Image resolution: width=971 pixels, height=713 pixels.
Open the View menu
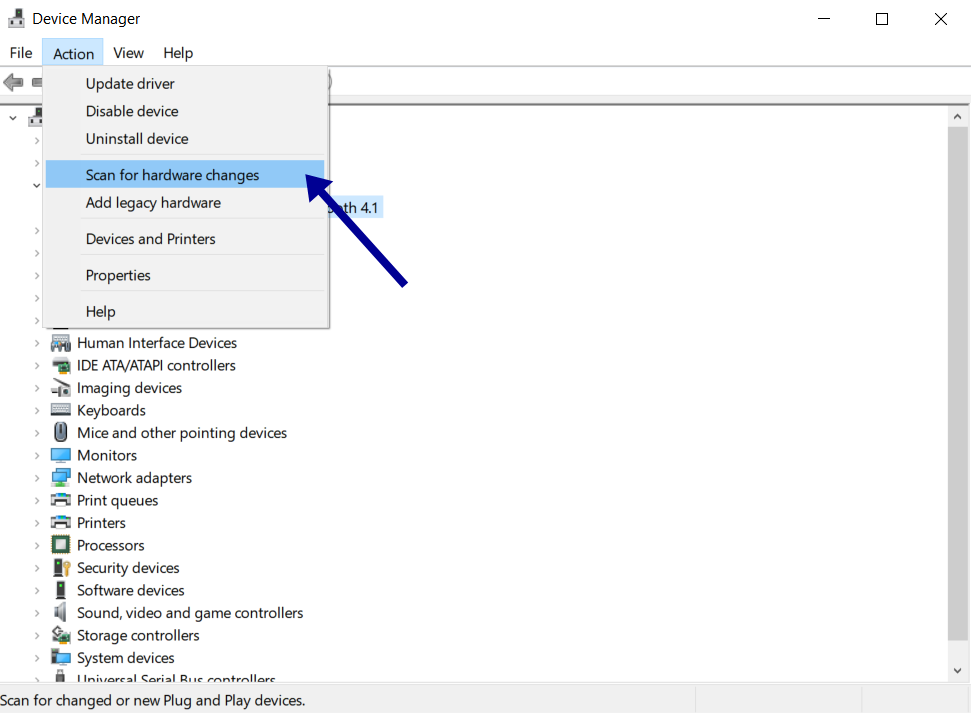click(128, 53)
